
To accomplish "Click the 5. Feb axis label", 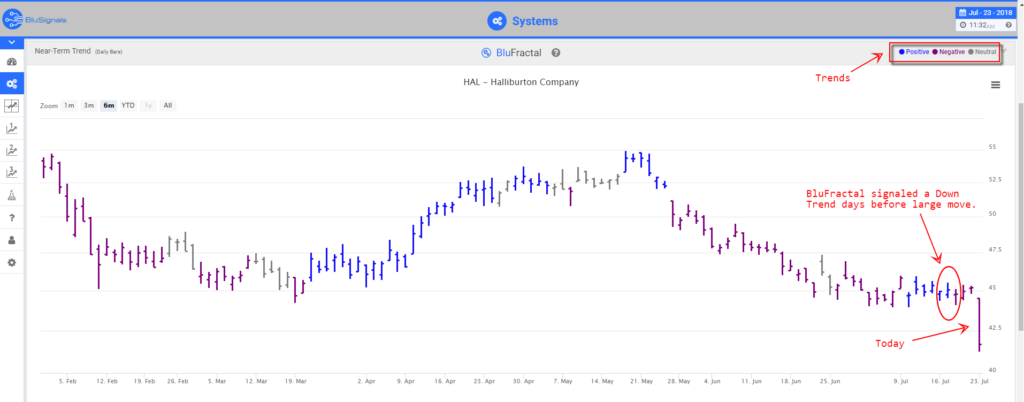I will pyautogui.click(x=67, y=380).
